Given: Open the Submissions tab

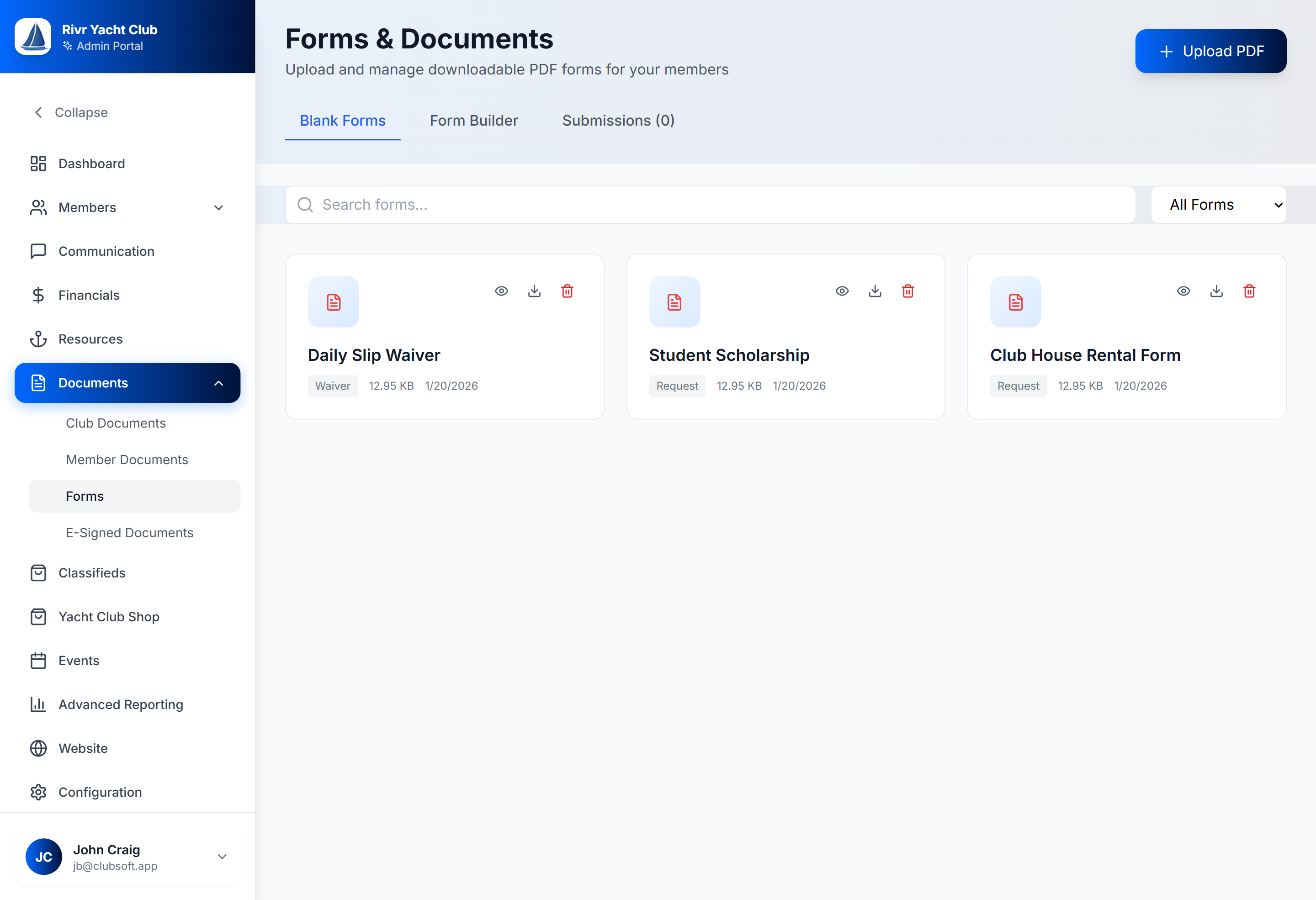Looking at the screenshot, I should click(618, 120).
